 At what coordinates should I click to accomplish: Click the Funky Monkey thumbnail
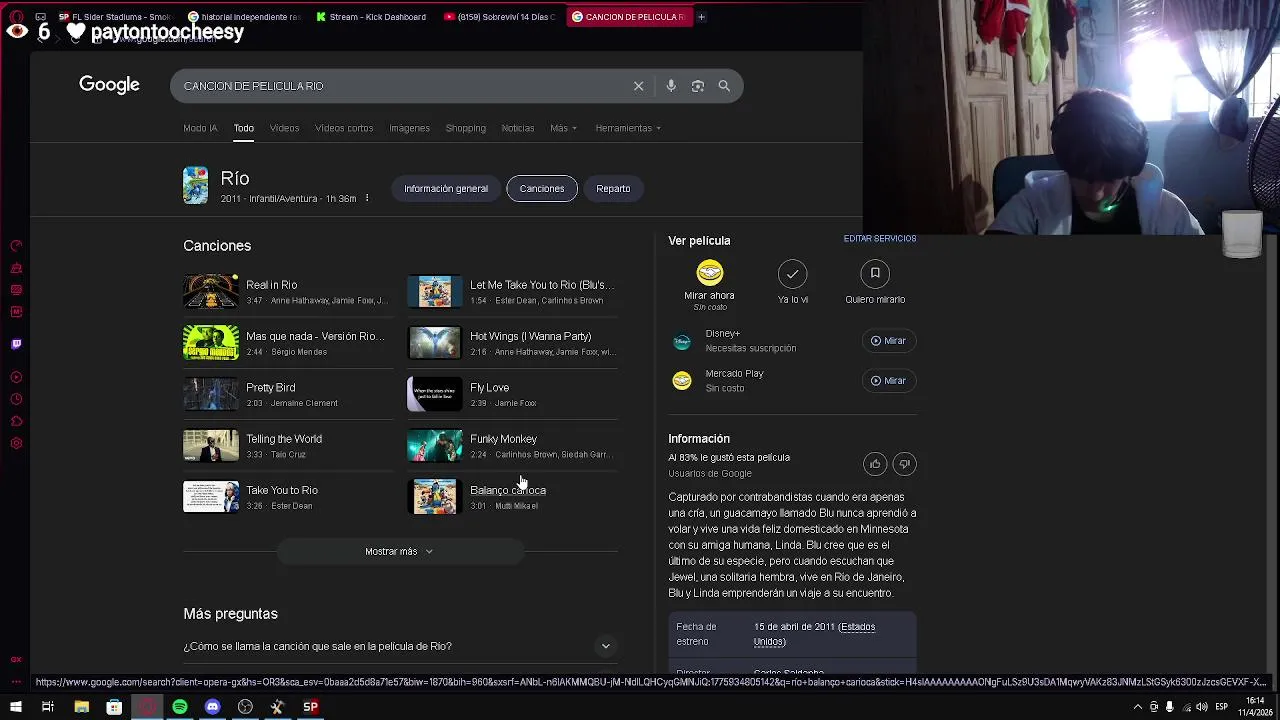tap(434, 446)
